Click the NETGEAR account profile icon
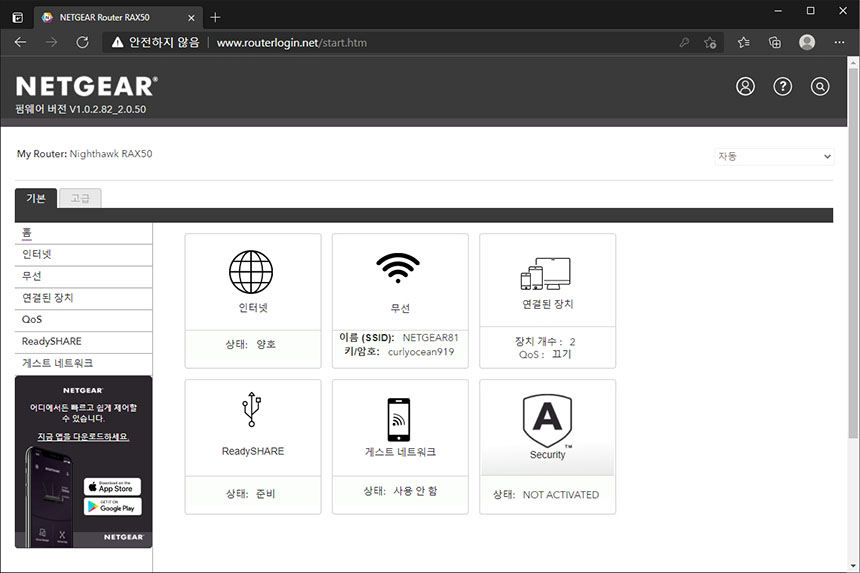Viewport: 860px width, 573px height. [745, 86]
